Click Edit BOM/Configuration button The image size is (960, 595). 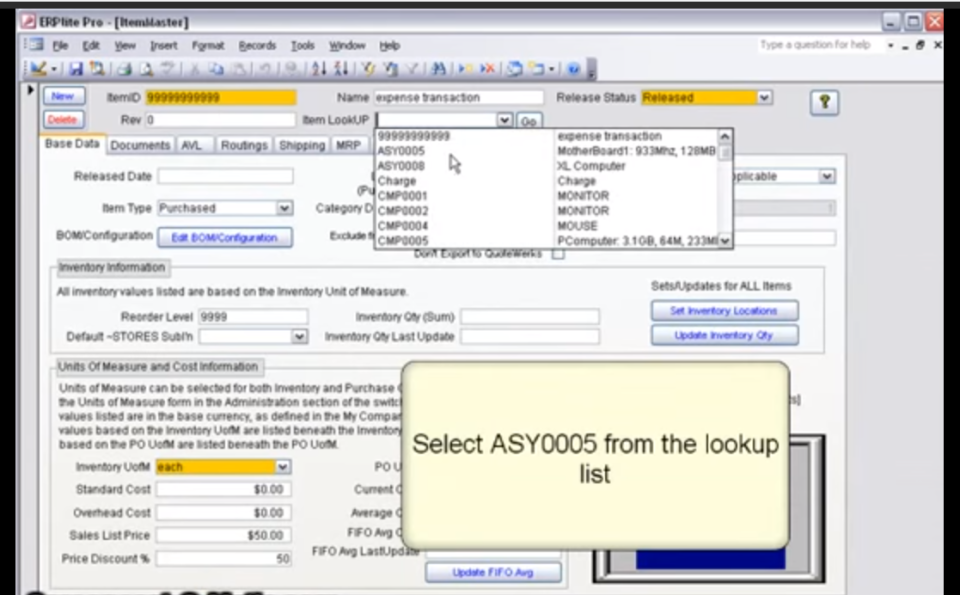click(225, 238)
